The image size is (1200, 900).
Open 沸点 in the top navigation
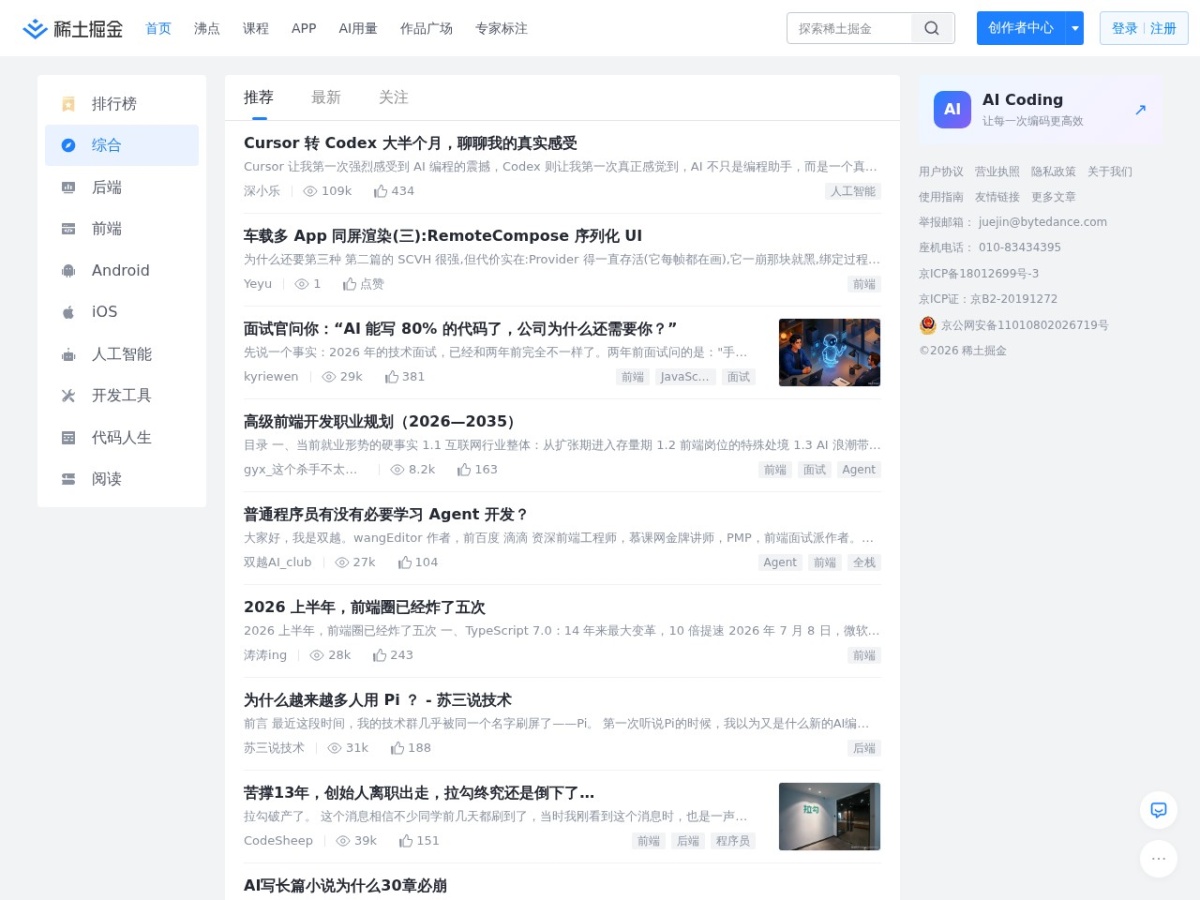point(207,28)
